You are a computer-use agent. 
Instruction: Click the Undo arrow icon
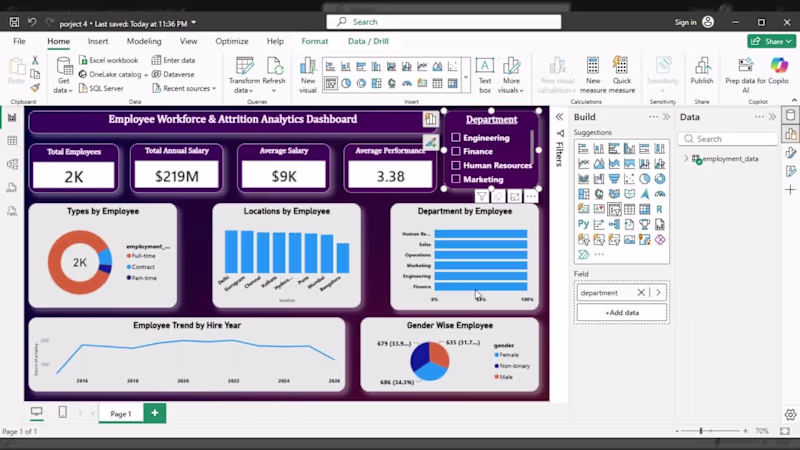tap(32, 22)
